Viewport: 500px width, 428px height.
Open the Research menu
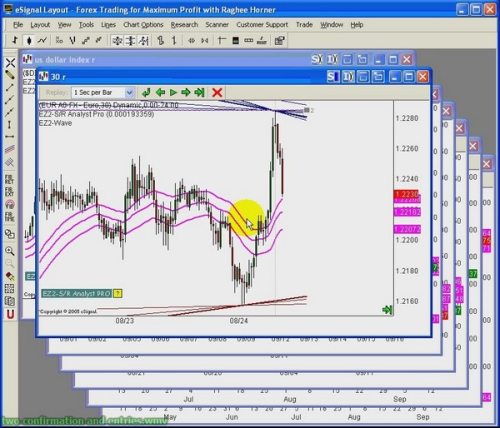pyautogui.click(x=184, y=25)
